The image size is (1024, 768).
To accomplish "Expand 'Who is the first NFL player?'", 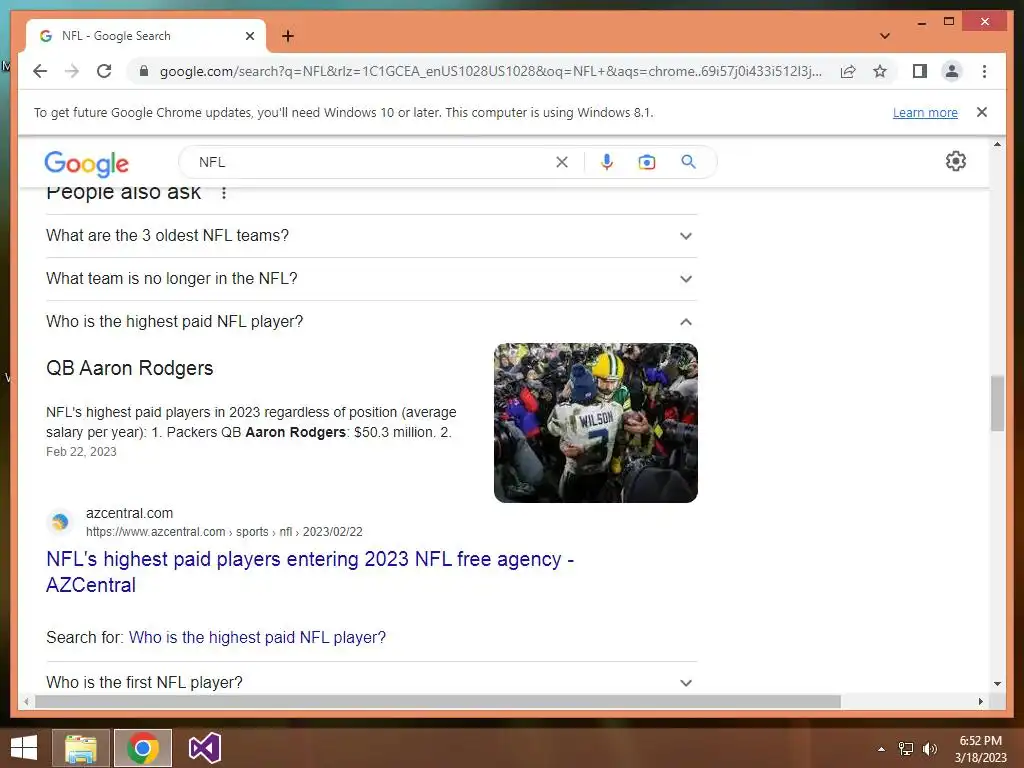I will 371,682.
